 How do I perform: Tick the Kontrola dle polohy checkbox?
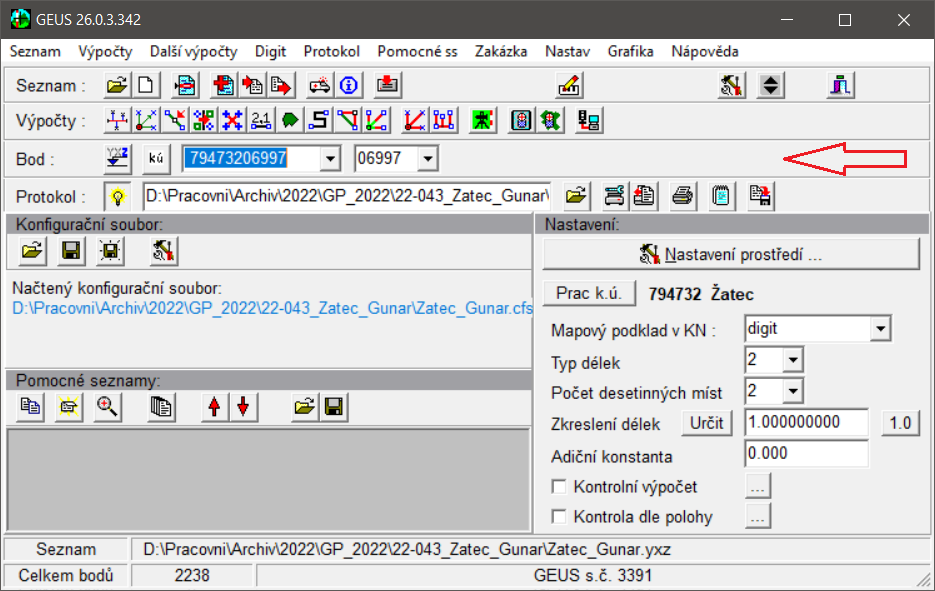click(x=560, y=517)
